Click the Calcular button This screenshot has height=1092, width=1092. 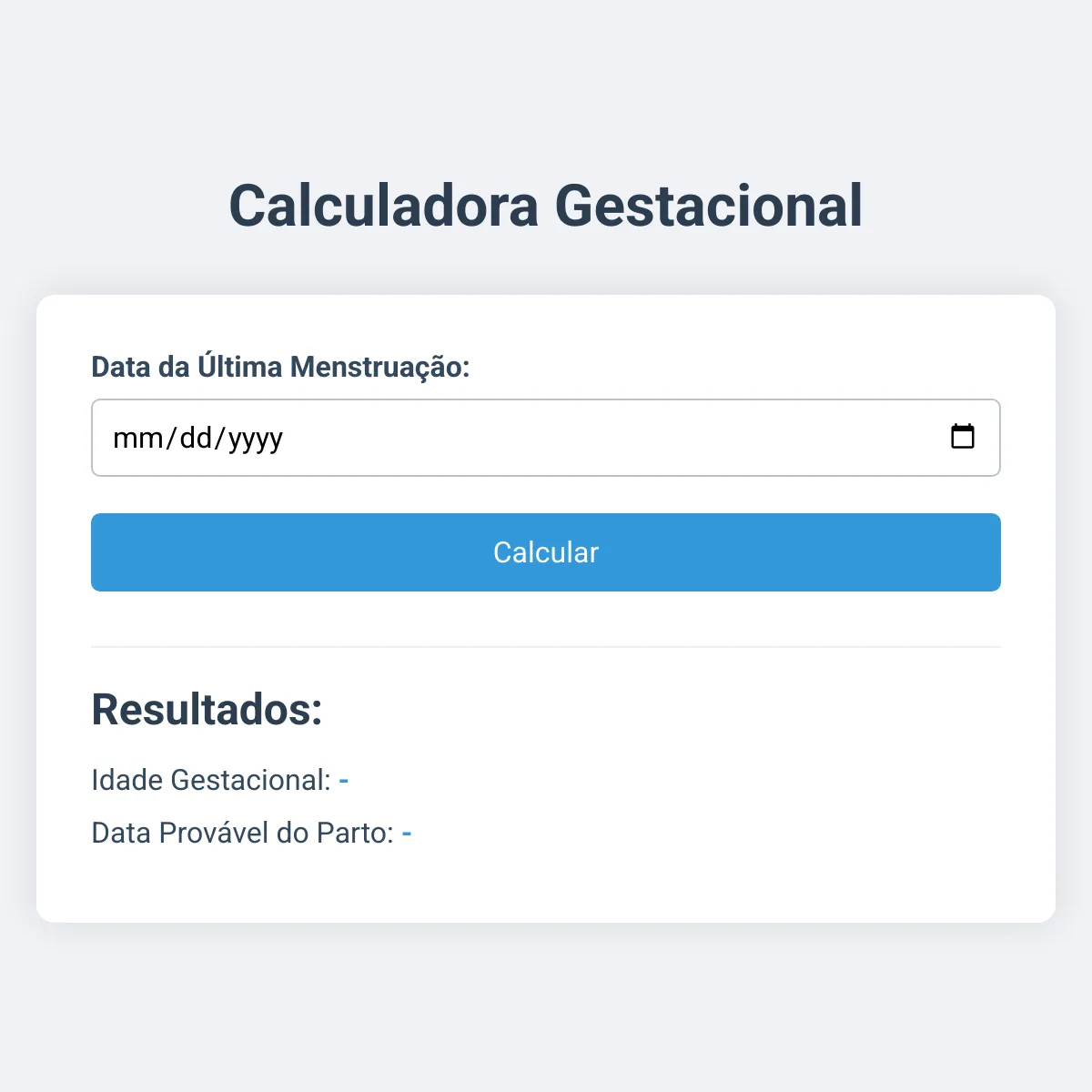pyautogui.click(x=546, y=552)
